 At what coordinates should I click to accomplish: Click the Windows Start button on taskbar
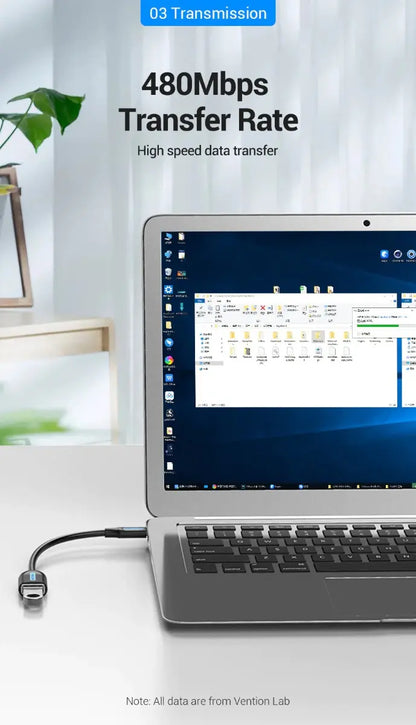pyautogui.click(x=168, y=486)
